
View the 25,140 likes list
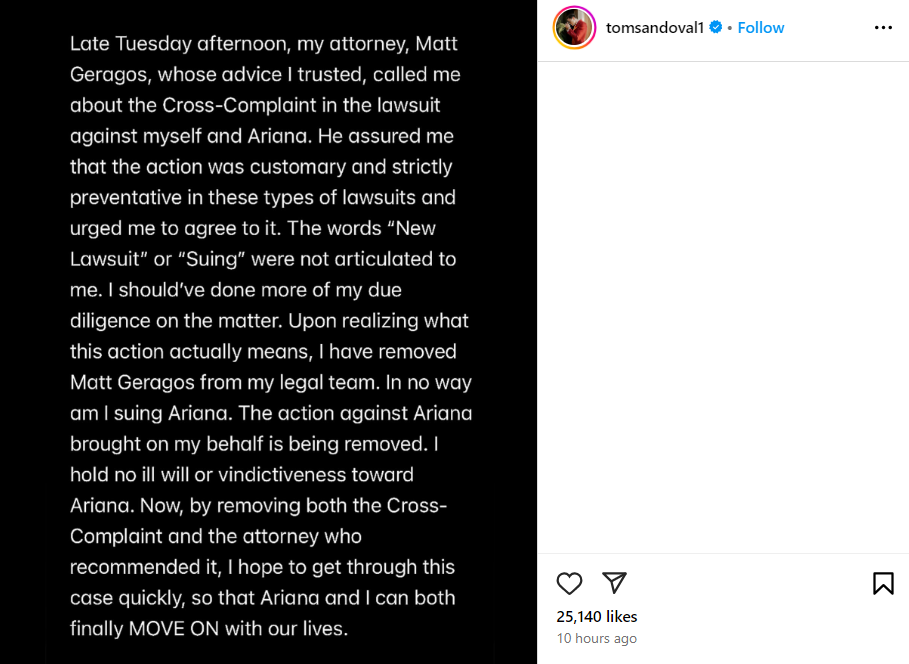click(597, 617)
